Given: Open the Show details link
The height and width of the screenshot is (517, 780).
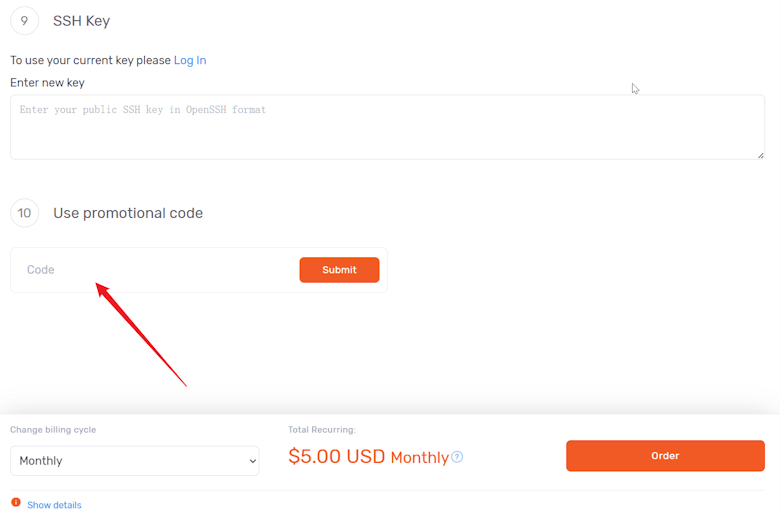Looking at the screenshot, I should point(54,505).
